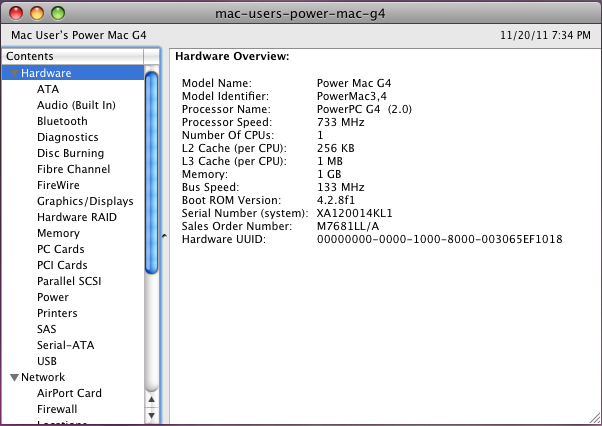
Task: Click the 733 MHz processor speed
Action: [x=341, y=122]
